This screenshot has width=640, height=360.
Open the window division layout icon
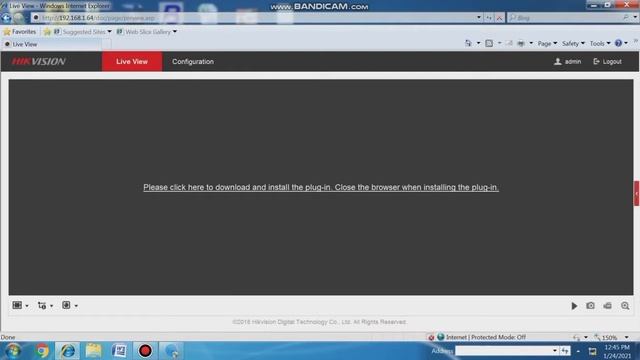tap(17, 305)
